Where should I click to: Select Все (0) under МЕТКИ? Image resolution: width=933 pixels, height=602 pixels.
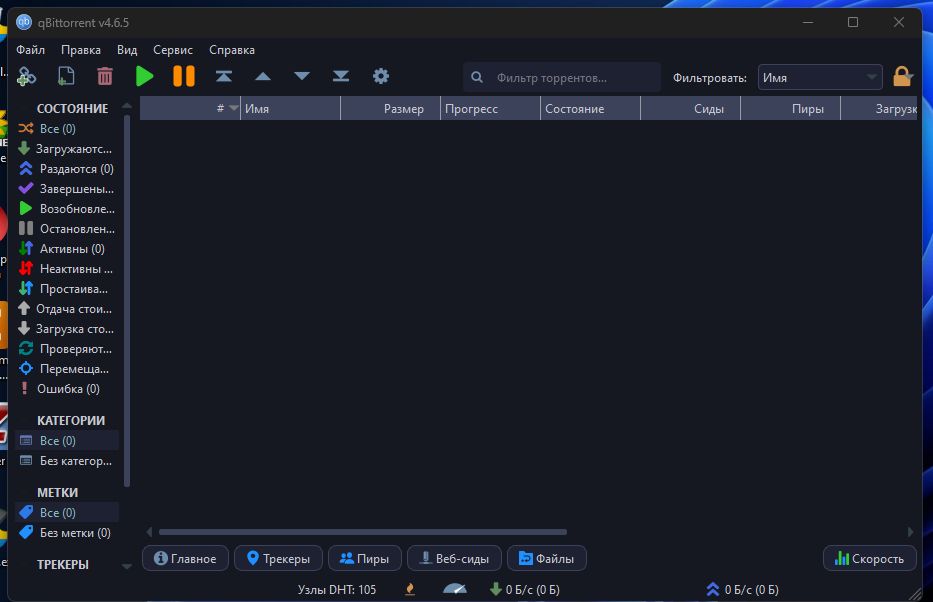[67, 513]
